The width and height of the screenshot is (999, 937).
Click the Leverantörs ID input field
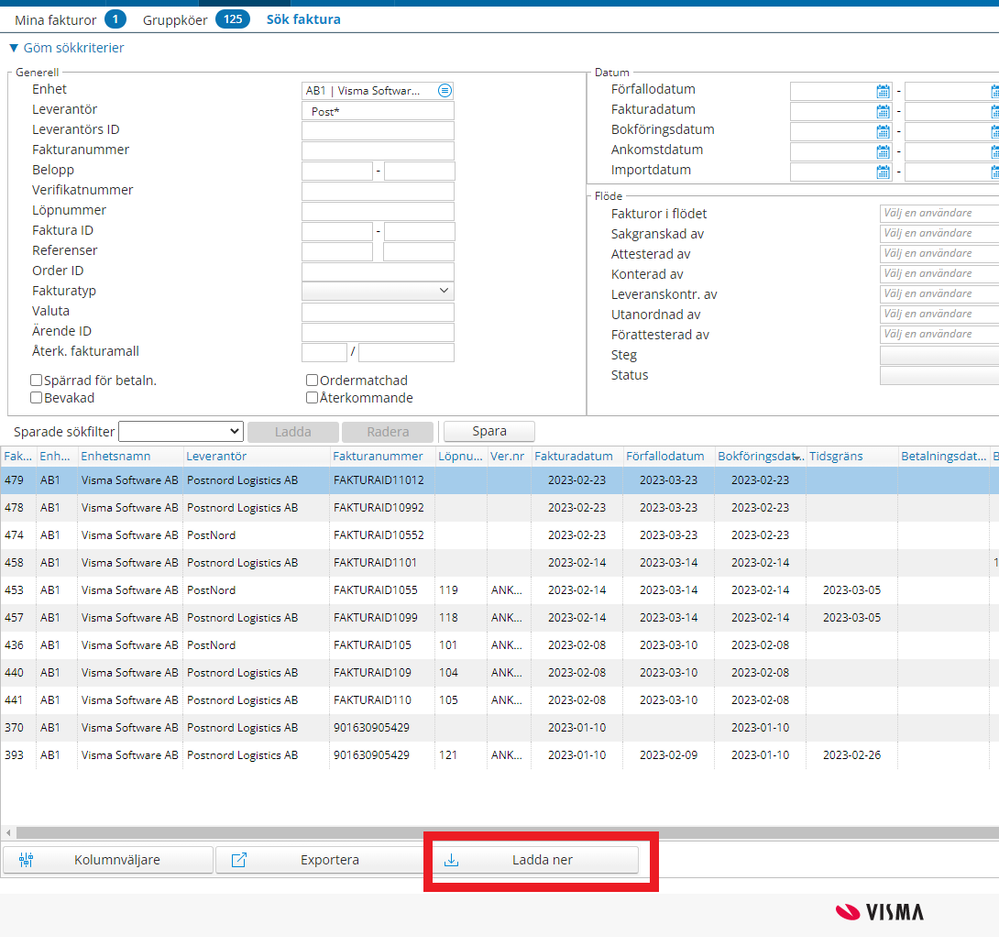pyautogui.click(x=378, y=131)
